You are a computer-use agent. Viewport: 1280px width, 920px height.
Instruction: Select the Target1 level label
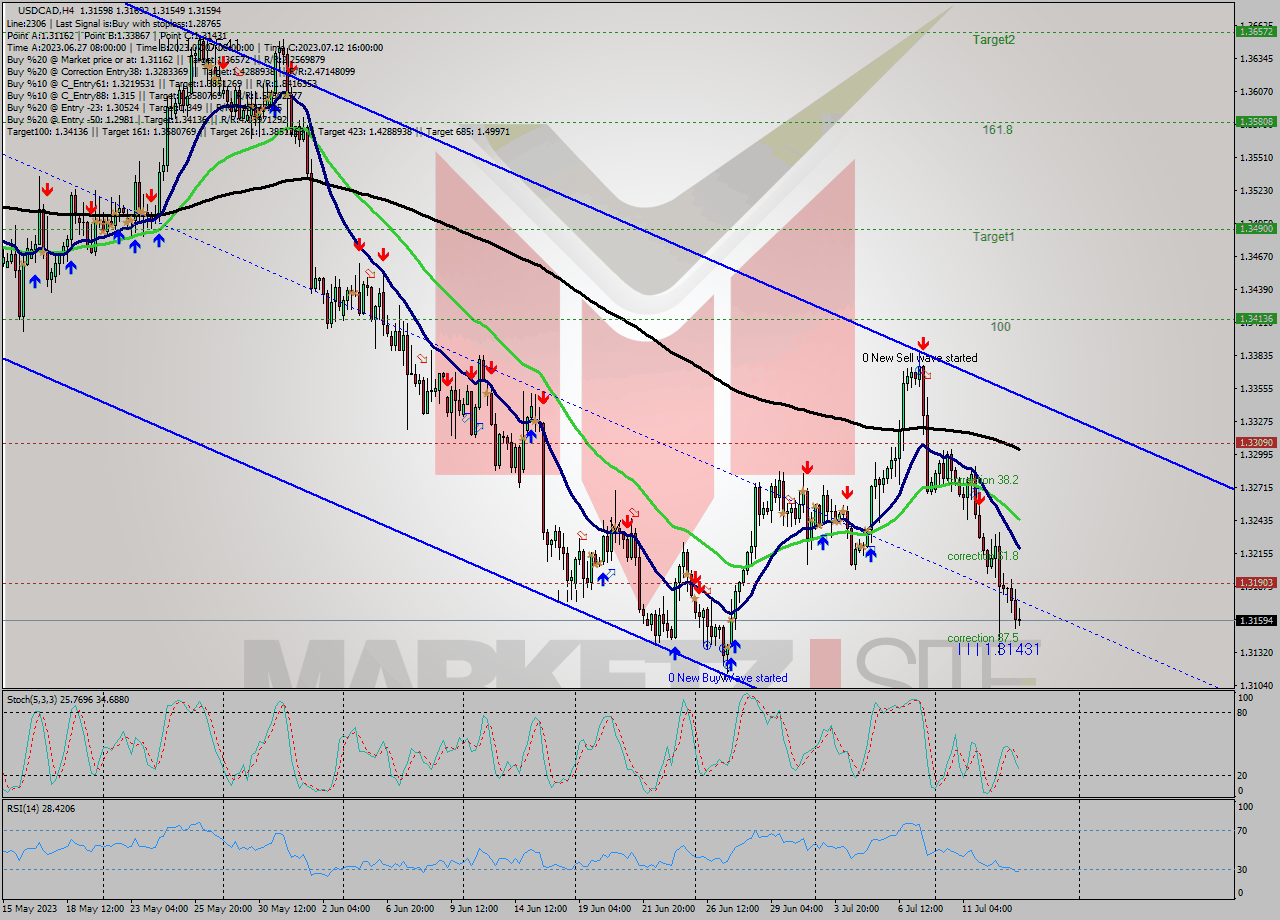click(994, 237)
